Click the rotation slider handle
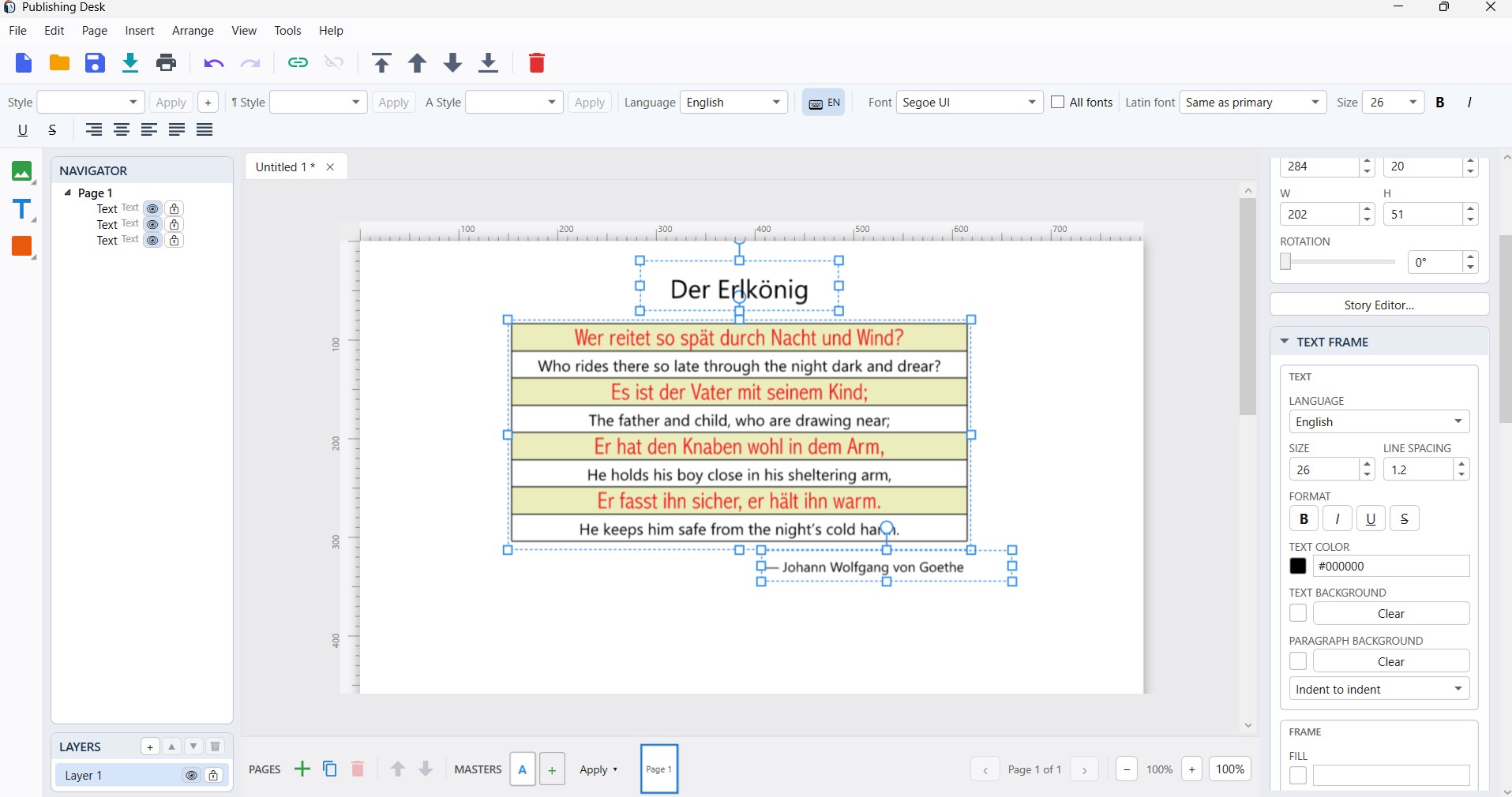Image resolution: width=1512 pixels, height=797 pixels. [x=1285, y=262]
